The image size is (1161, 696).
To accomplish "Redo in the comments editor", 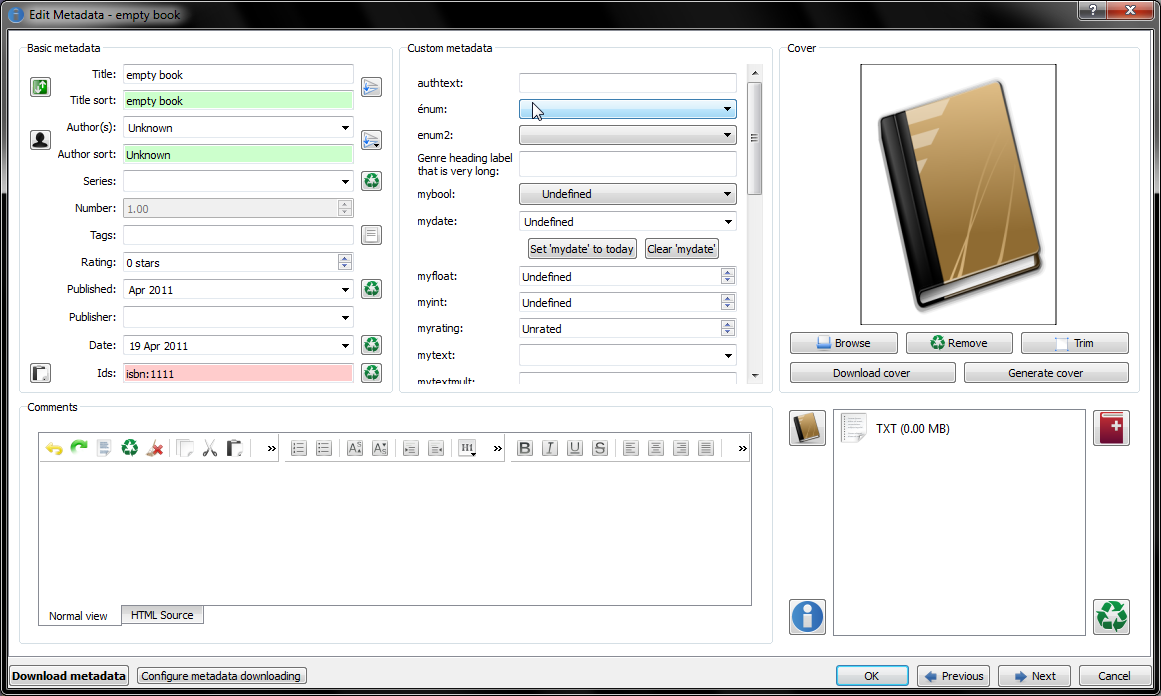I will (79, 448).
